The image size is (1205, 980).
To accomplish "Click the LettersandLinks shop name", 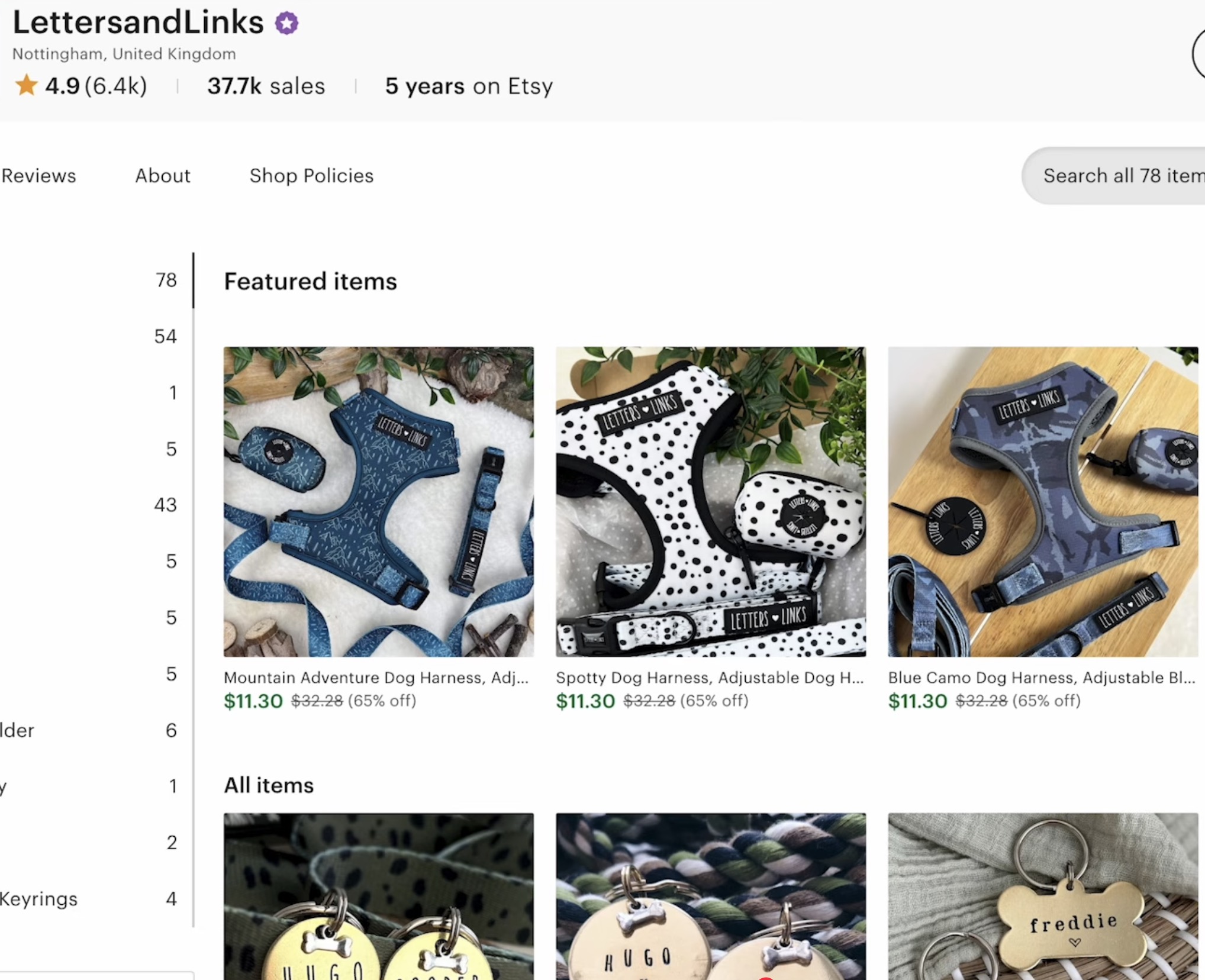I will [x=138, y=22].
